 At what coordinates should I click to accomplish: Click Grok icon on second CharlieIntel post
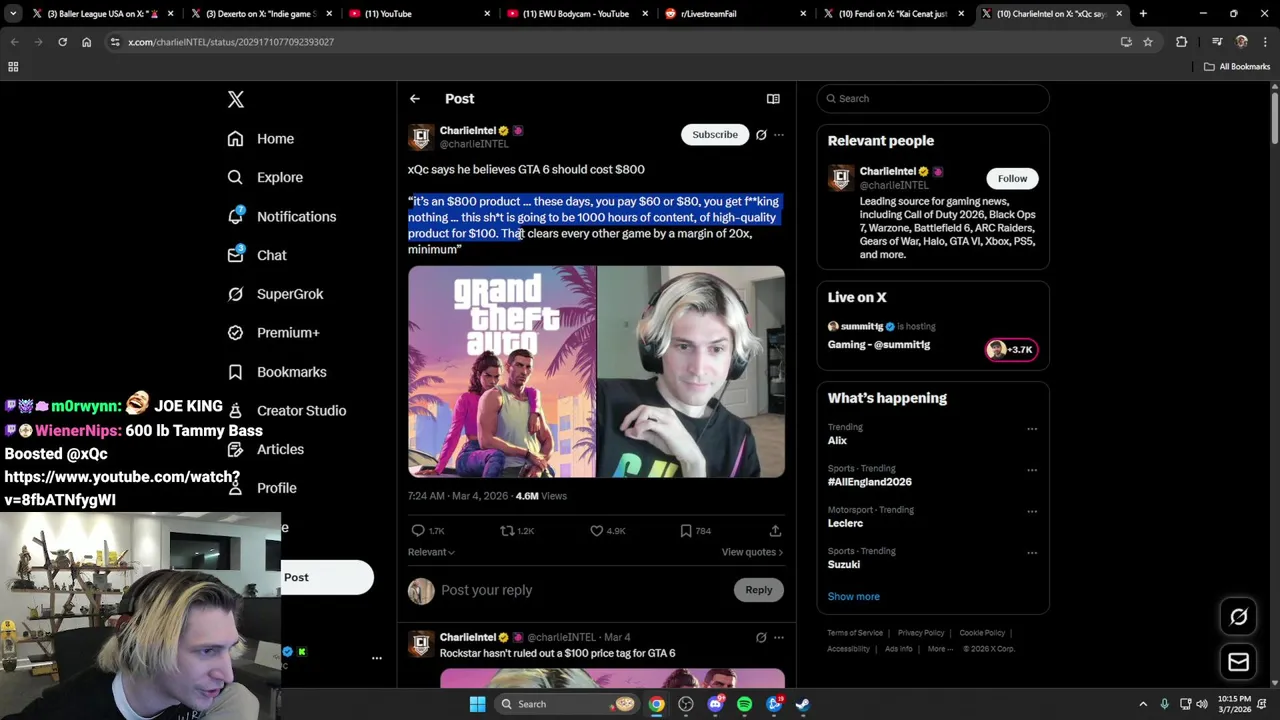pos(761,637)
